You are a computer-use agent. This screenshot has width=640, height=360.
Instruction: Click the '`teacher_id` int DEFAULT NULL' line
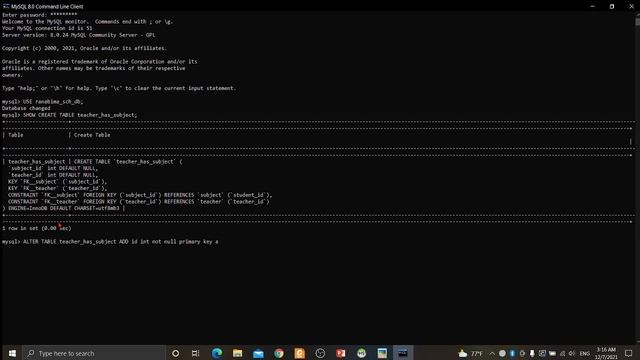[53, 175]
